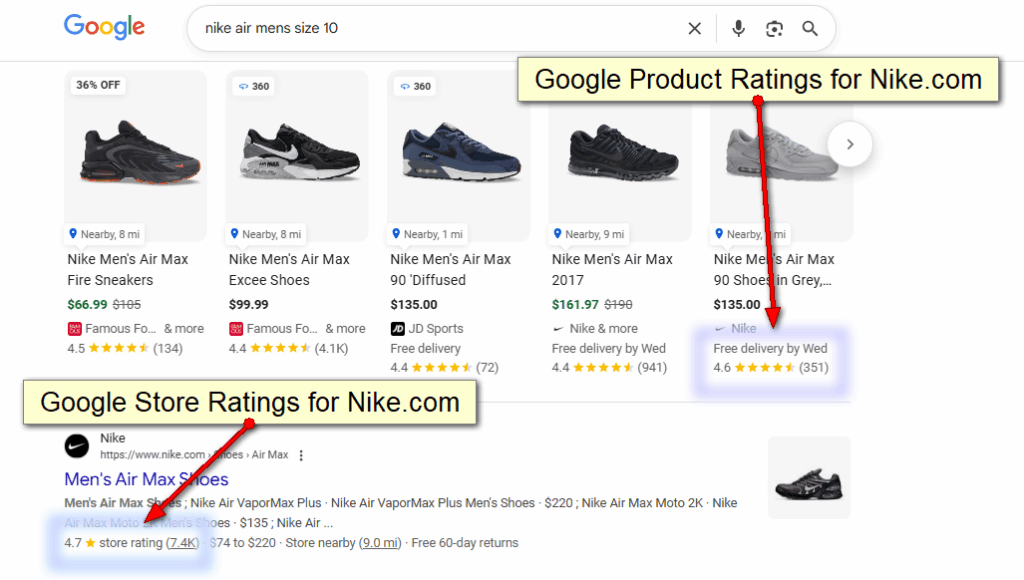Open the Men's Air Max Shoes result link
The height and width of the screenshot is (580, 1024).
[x=146, y=480]
